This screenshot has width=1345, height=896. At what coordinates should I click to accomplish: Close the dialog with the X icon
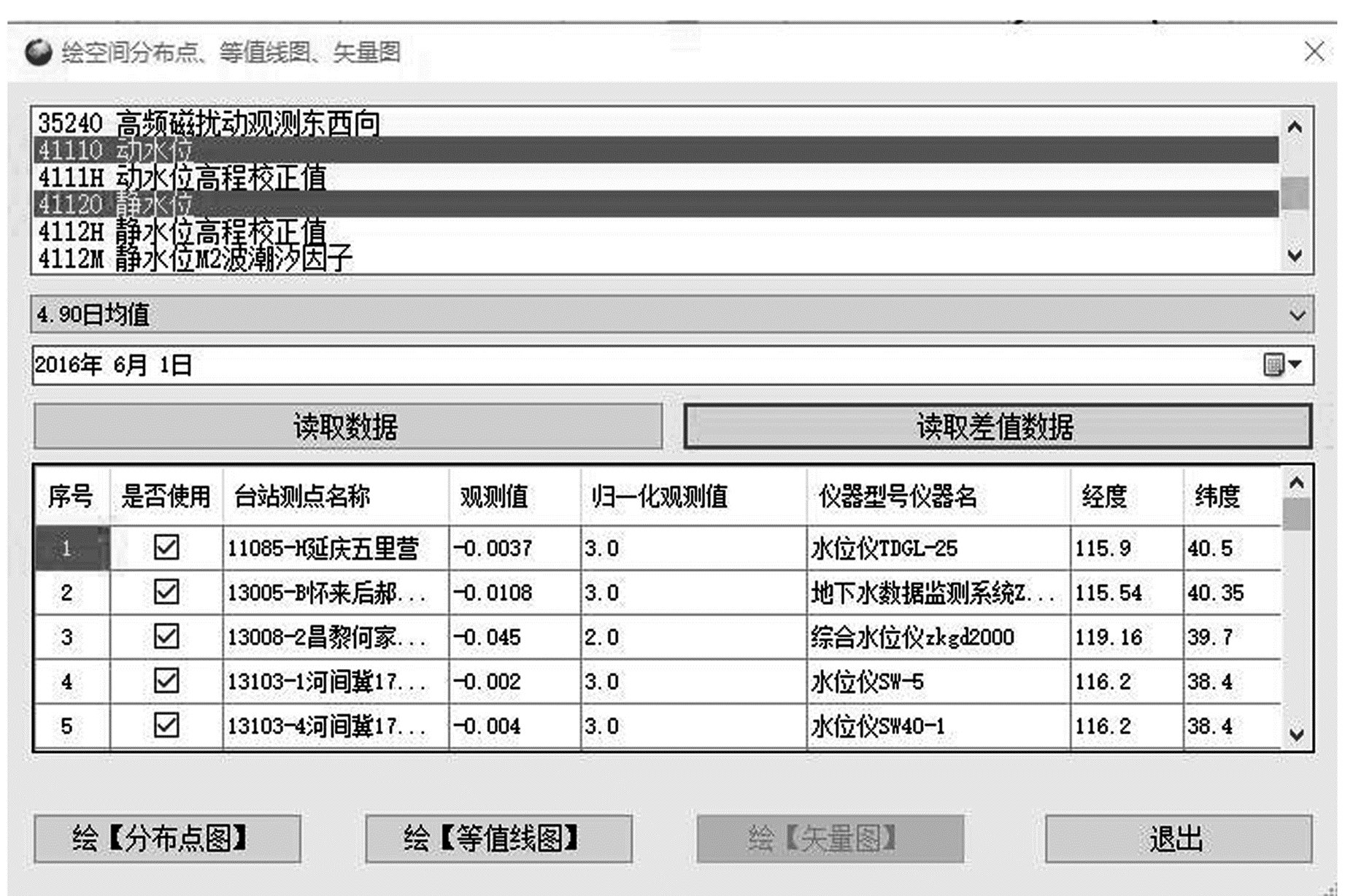point(1314,52)
